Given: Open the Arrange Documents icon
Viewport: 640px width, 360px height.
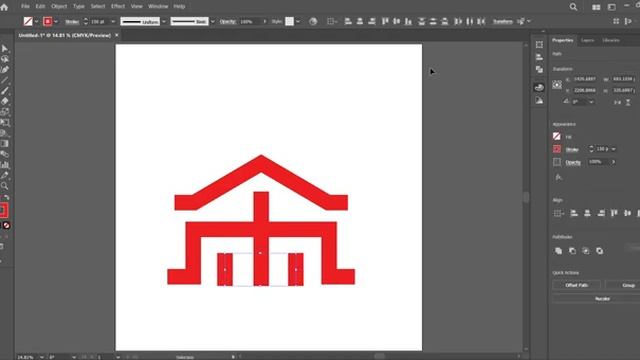Looking at the screenshot, I should point(596,7).
